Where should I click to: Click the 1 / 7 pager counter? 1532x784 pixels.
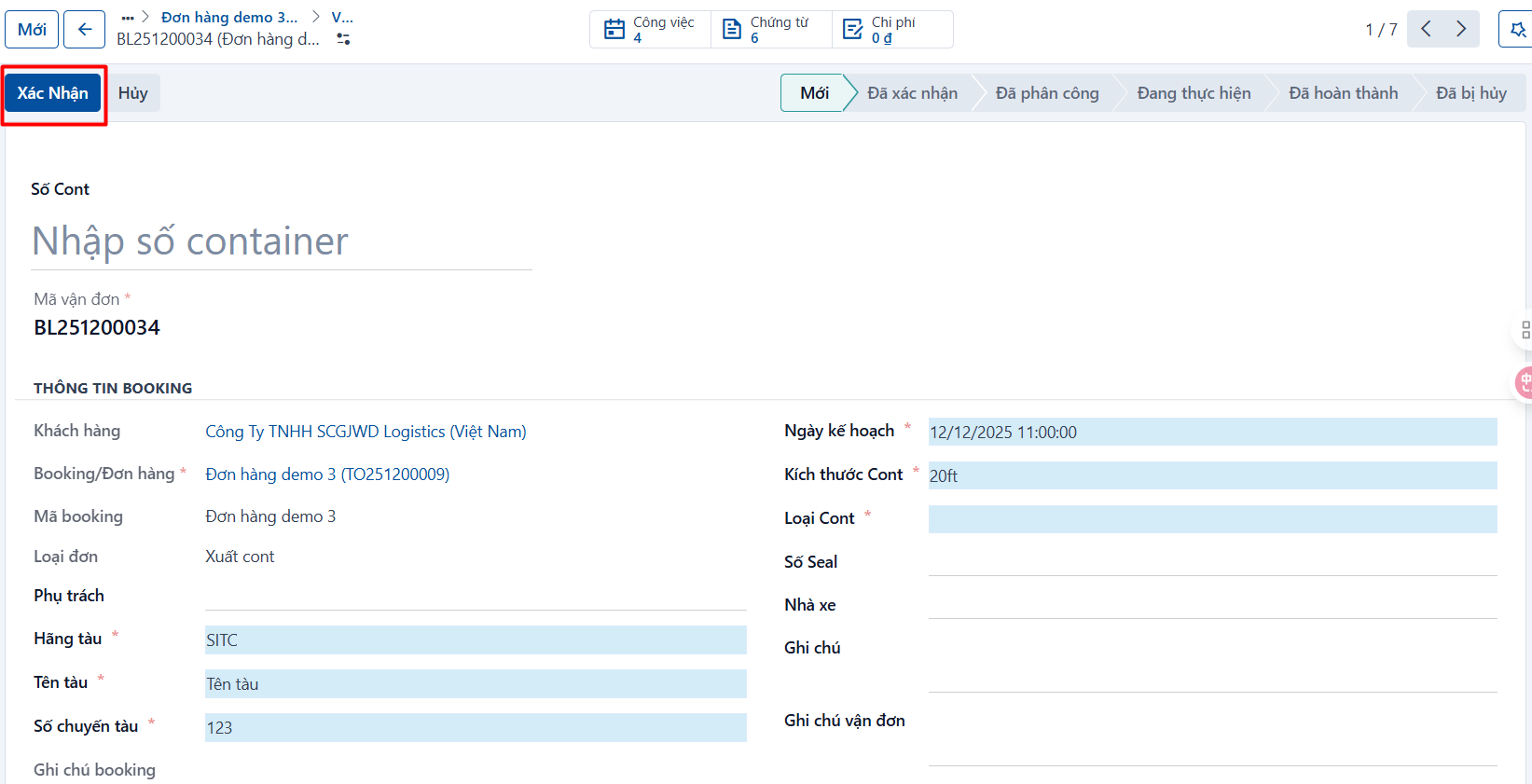tap(1381, 30)
